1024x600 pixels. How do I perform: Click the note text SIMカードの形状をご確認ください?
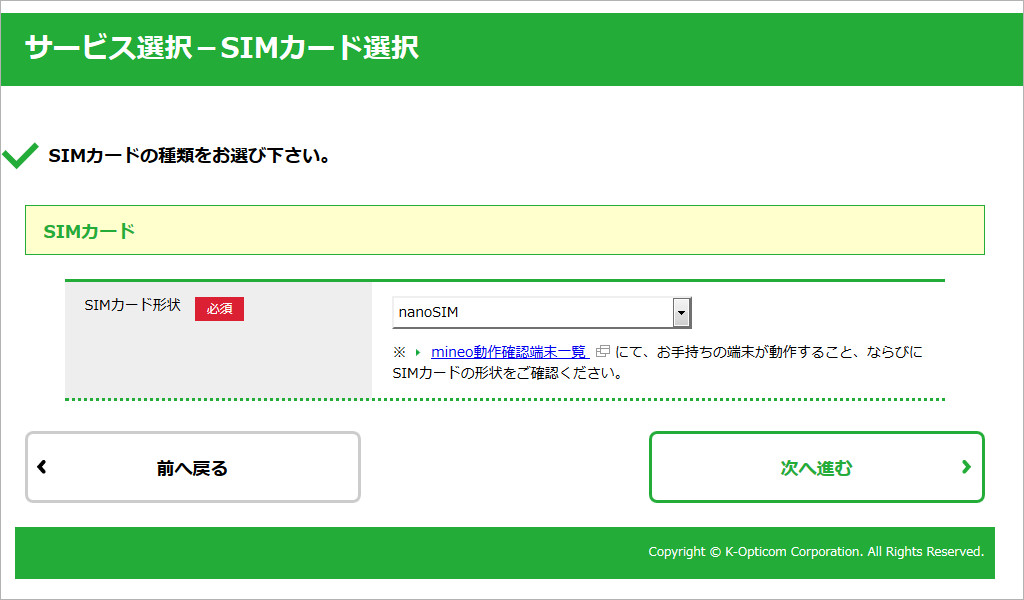[x=507, y=373]
